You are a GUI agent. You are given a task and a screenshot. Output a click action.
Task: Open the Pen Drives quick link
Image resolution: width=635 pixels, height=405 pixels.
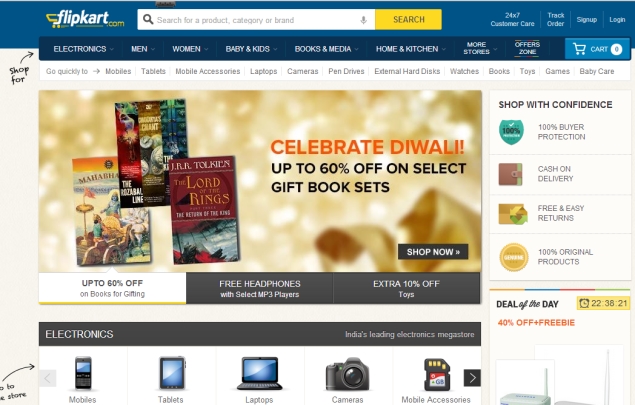346,72
